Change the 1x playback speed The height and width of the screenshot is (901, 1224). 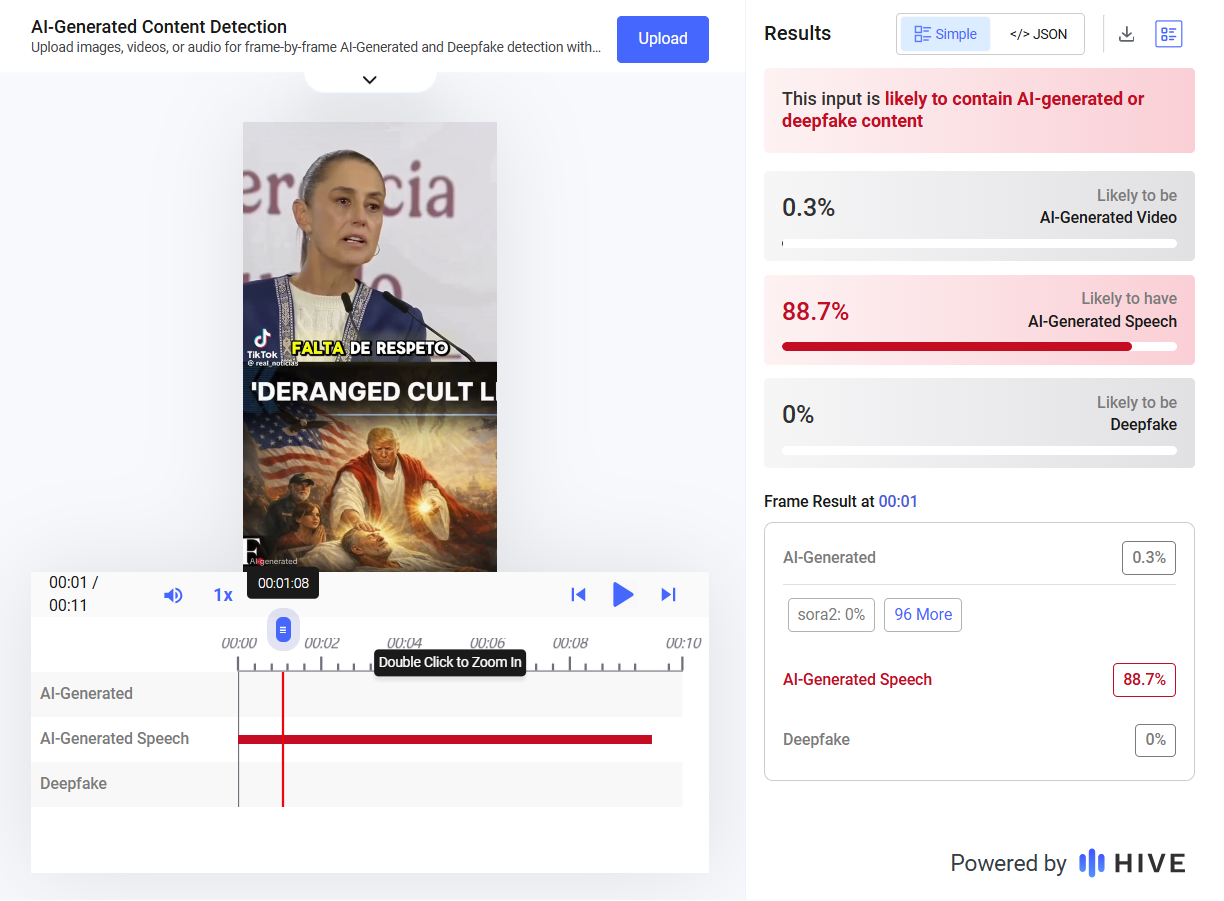click(x=223, y=595)
